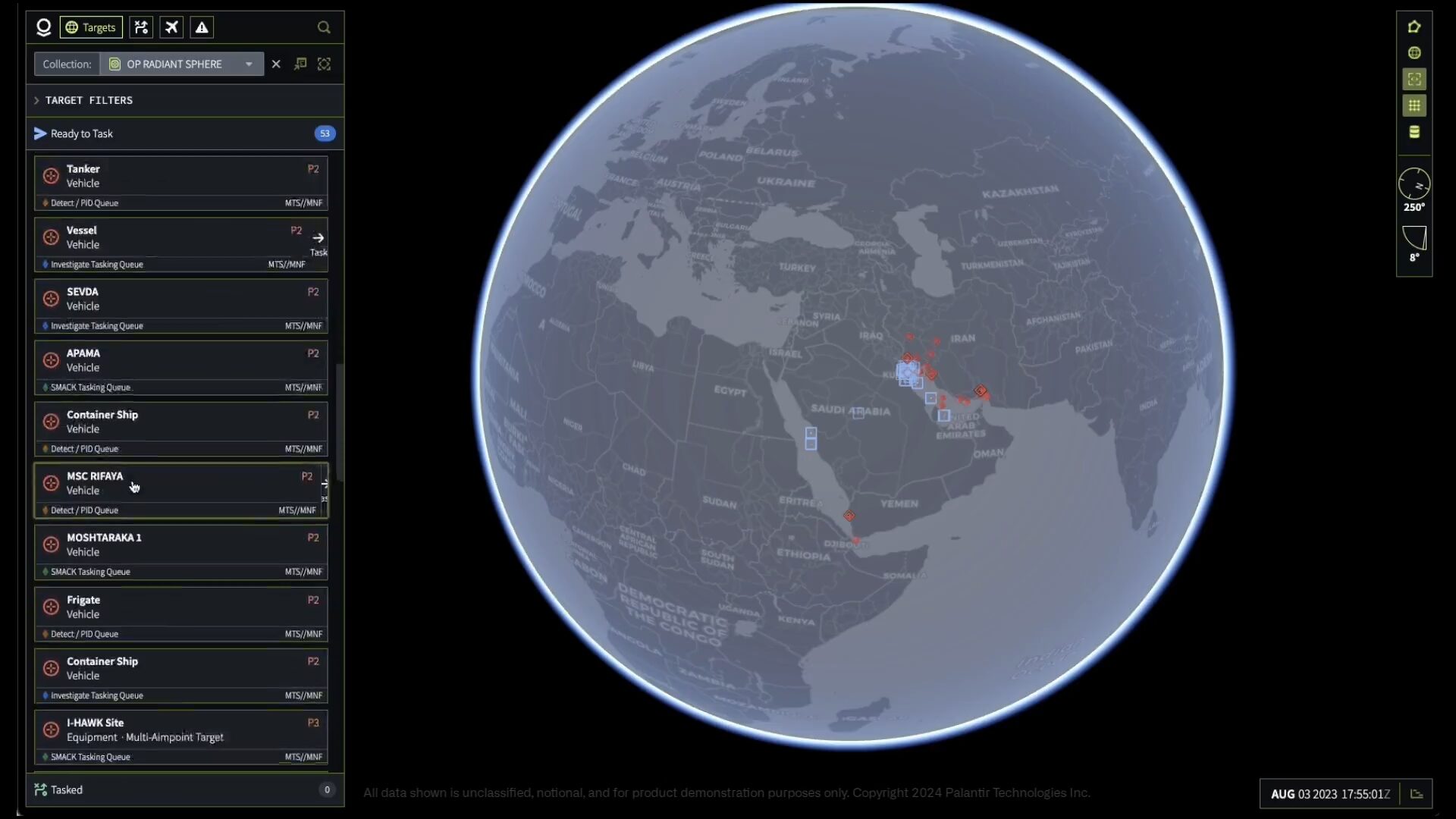Toggle the timeline icon beside date
Viewport: 1456px width, 819px height.
(x=1416, y=794)
